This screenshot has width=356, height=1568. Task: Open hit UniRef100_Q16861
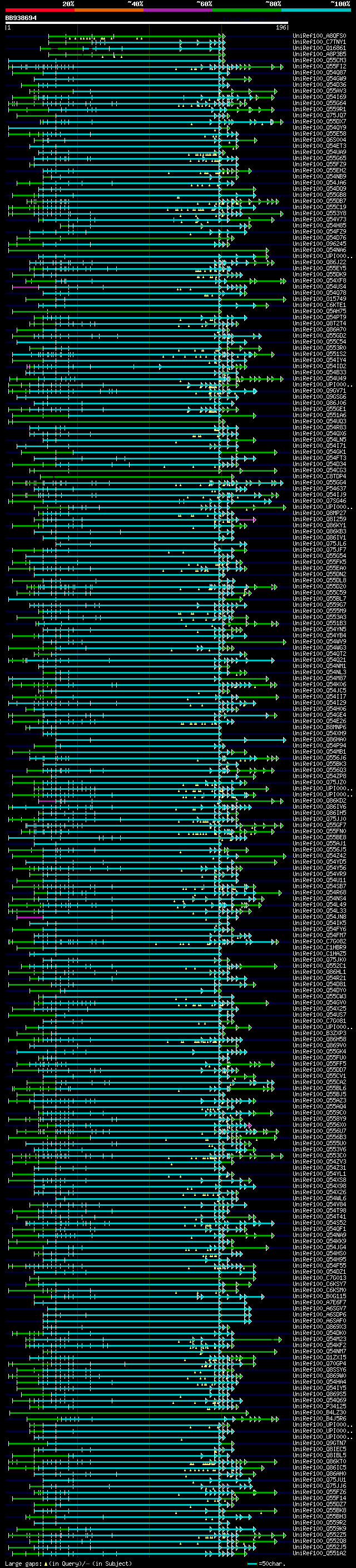[319, 48]
